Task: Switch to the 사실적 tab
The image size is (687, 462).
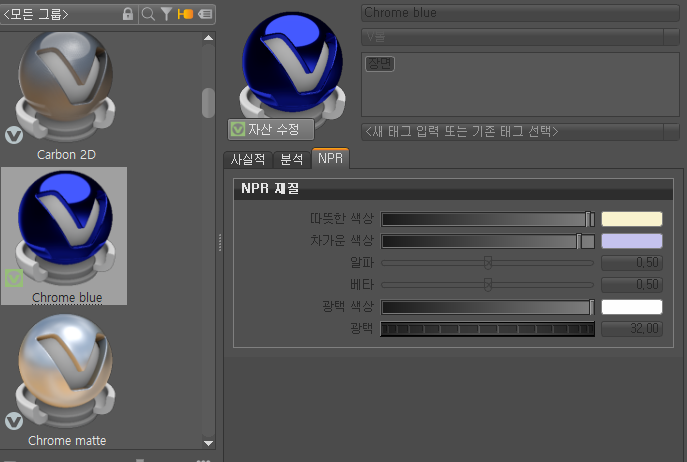Action: pos(248,159)
